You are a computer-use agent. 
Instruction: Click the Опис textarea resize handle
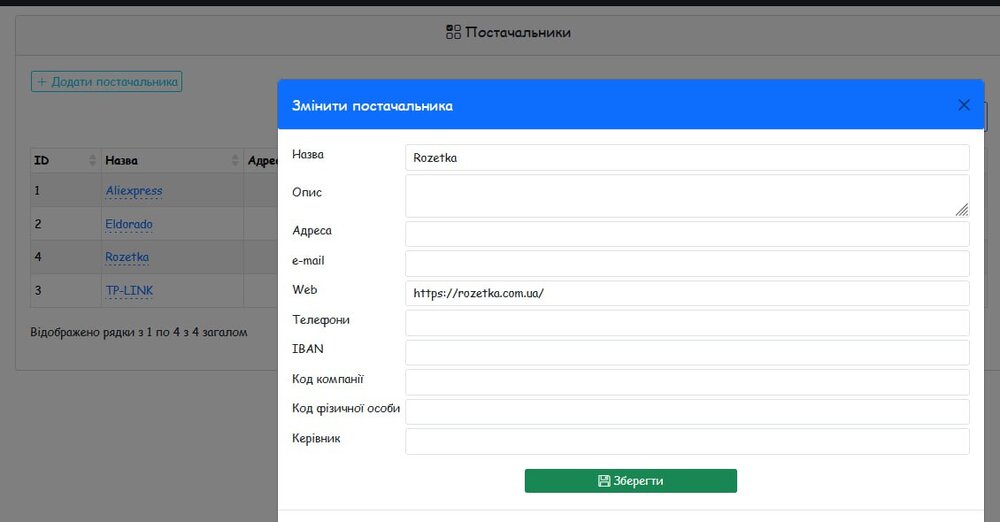pyautogui.click(x=961, y=209)
